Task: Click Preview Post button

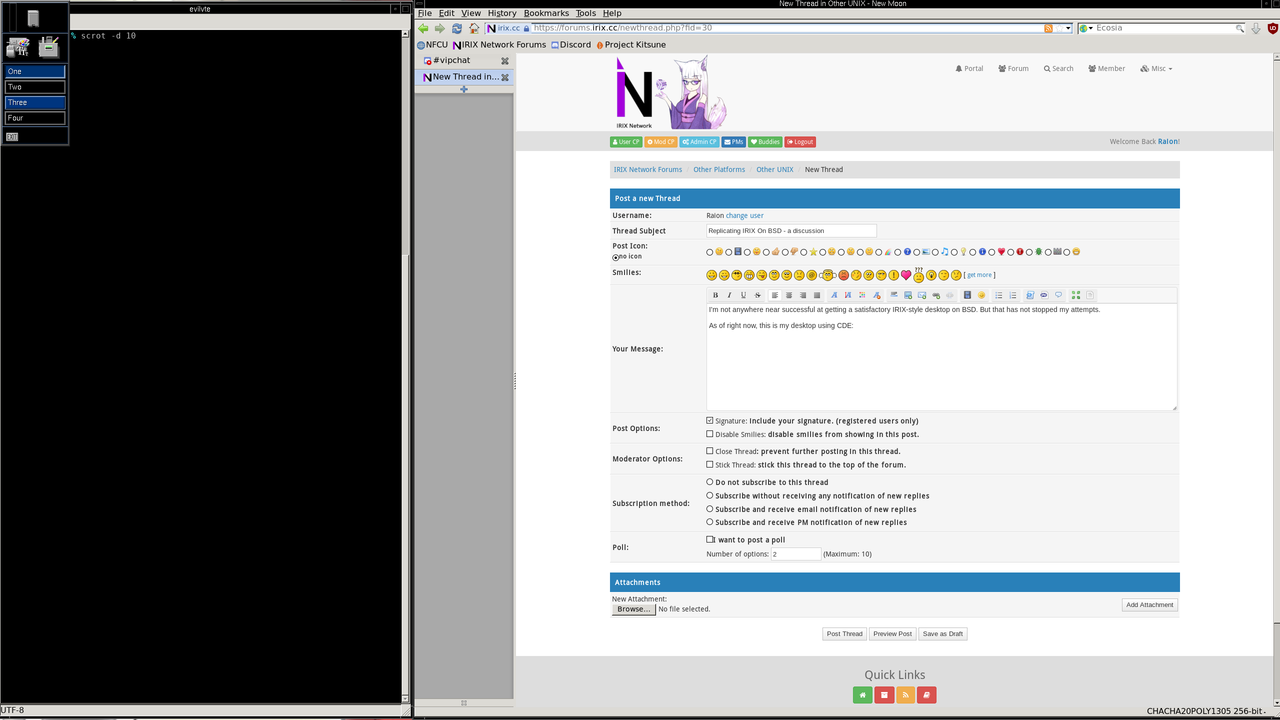Action: tap(892, 634)
